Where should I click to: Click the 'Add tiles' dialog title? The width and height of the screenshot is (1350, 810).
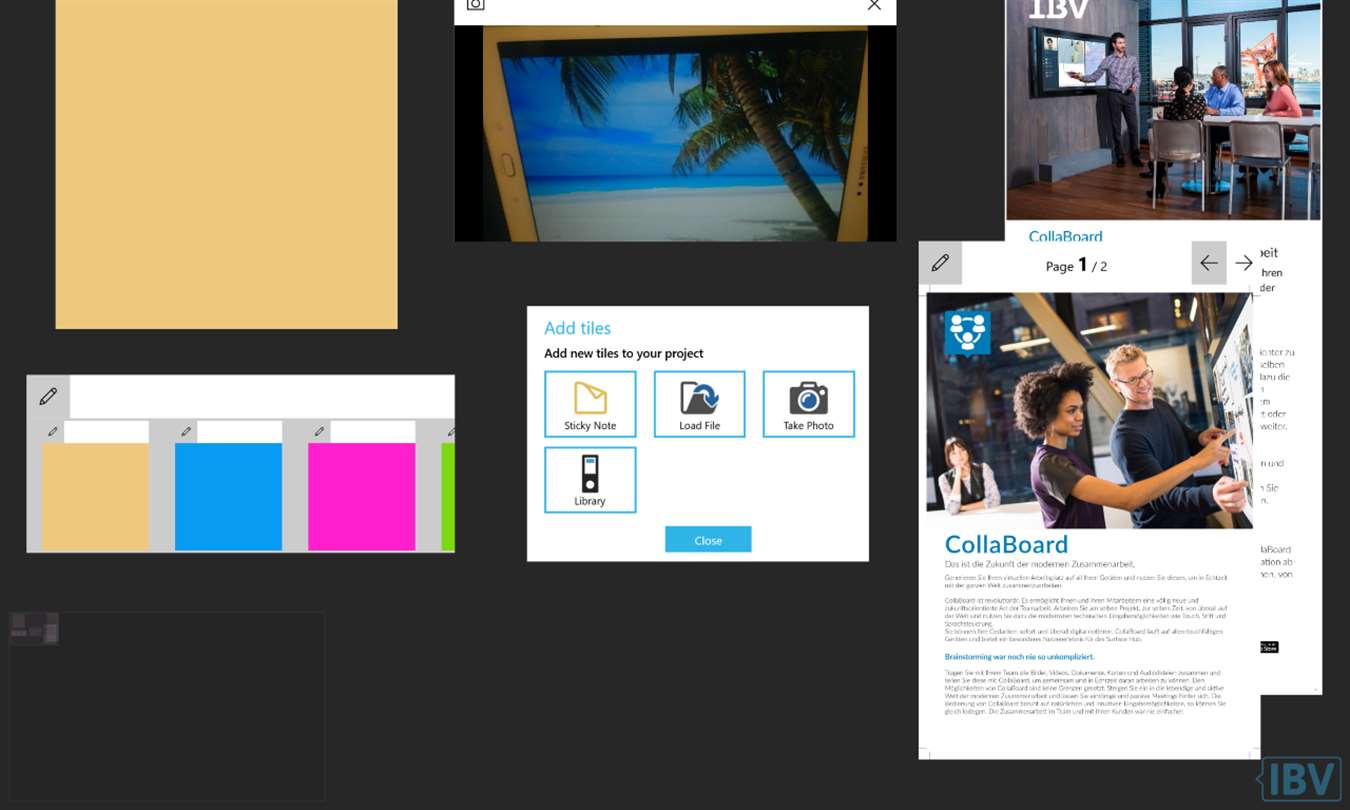pos(577,328)
